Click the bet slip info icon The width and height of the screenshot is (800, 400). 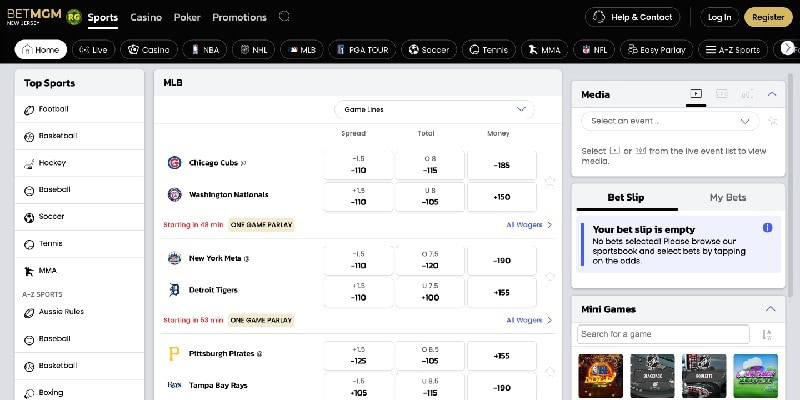[767, 228]
